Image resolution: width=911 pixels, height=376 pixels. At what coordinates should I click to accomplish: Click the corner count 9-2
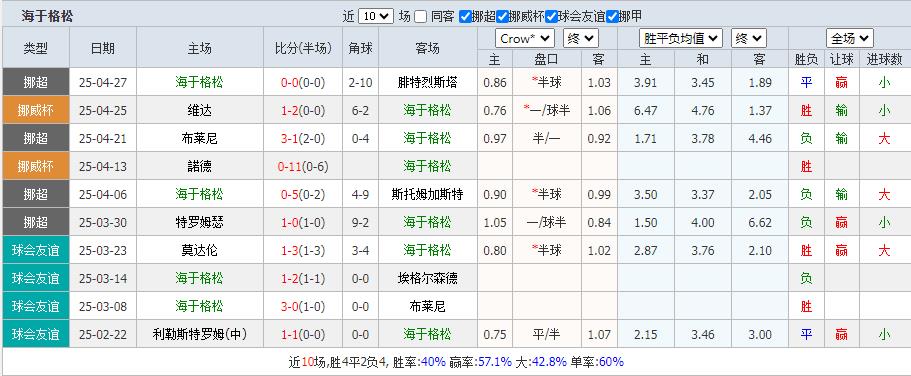click(360, 222)
